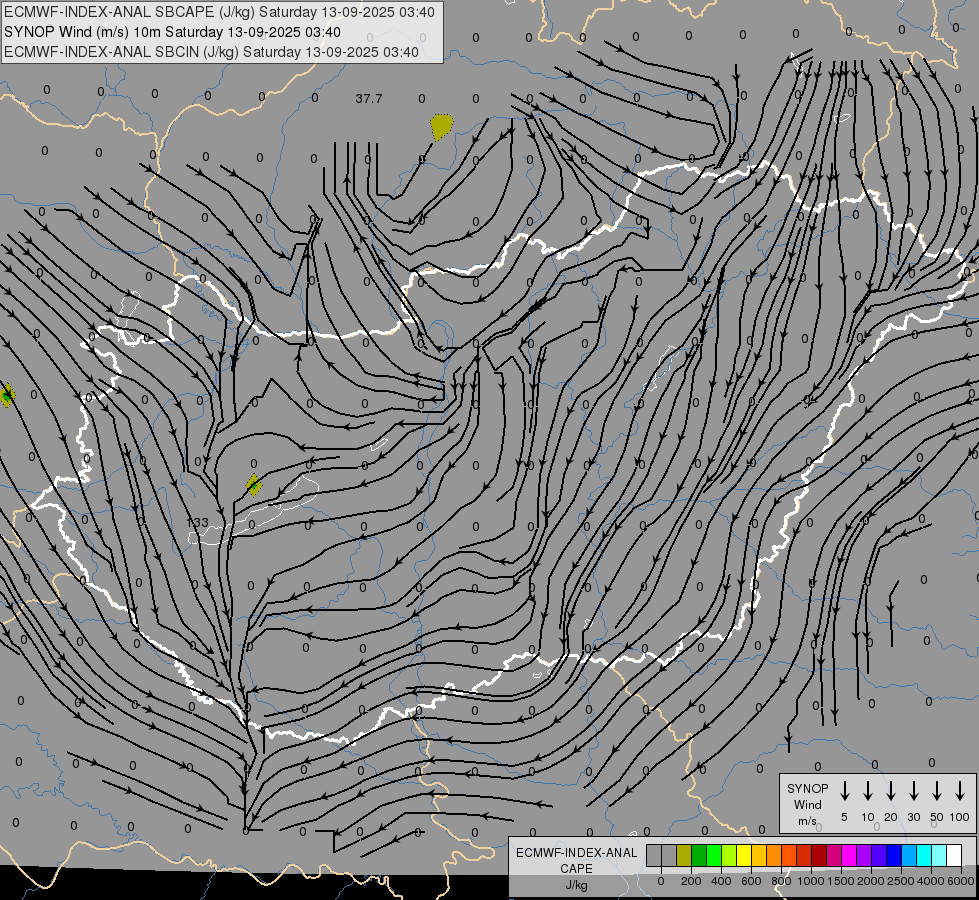Select the dark green CAPE legend swatch
The height and width of the screenshot is (900, 979).
point(699,855)
